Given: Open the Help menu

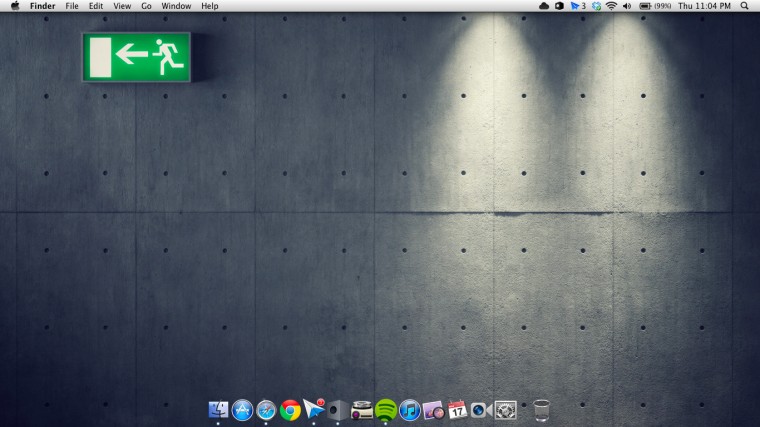Looking at the screenshot, I should pyautogui.click(x=210, y=6).
